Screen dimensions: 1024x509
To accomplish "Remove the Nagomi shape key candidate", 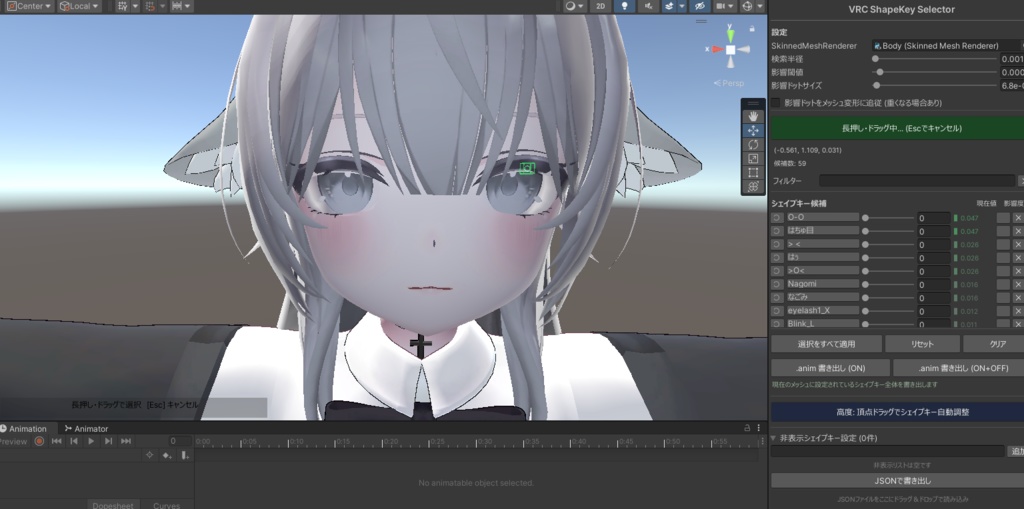I will click(x=1017, y=284).
